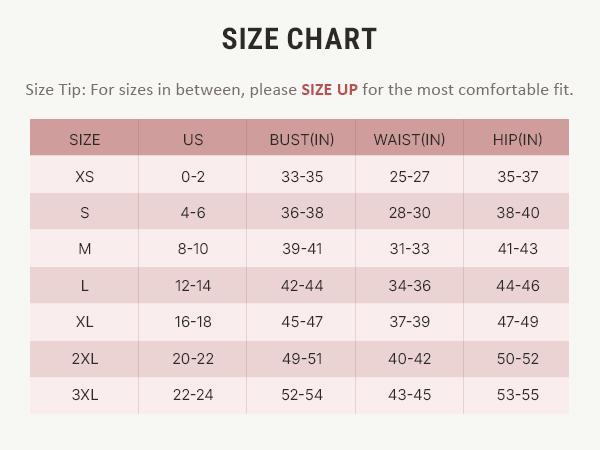
Task: Click the HIP(IN) column header
Action: (x=517, y=140)
